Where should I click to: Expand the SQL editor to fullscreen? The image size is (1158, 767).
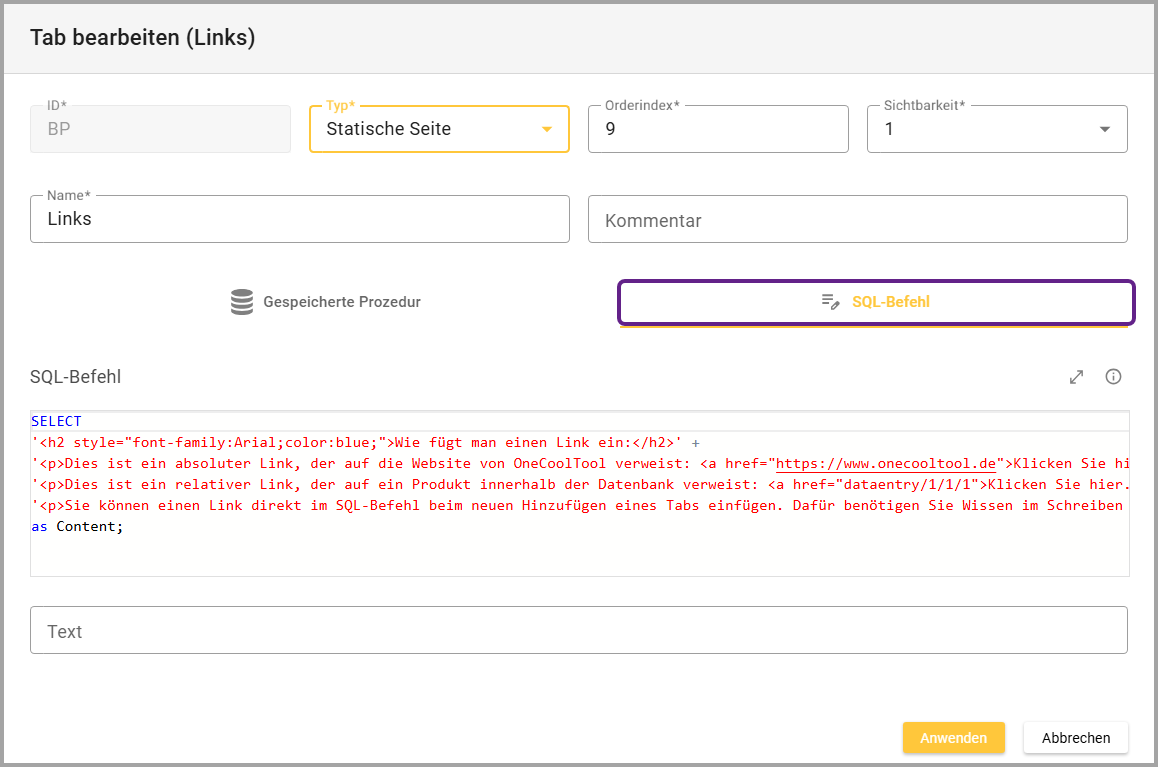coord(1076,377)
